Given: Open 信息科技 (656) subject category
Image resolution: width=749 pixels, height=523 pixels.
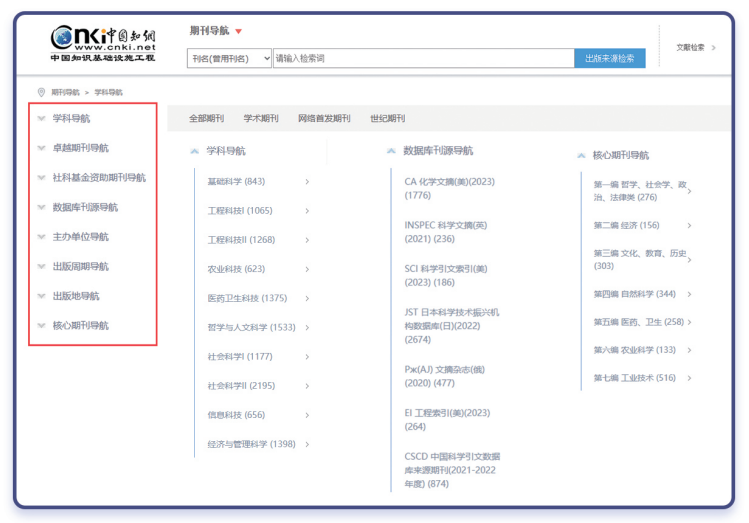Looking at the screenshot, I should pos(236,415).
